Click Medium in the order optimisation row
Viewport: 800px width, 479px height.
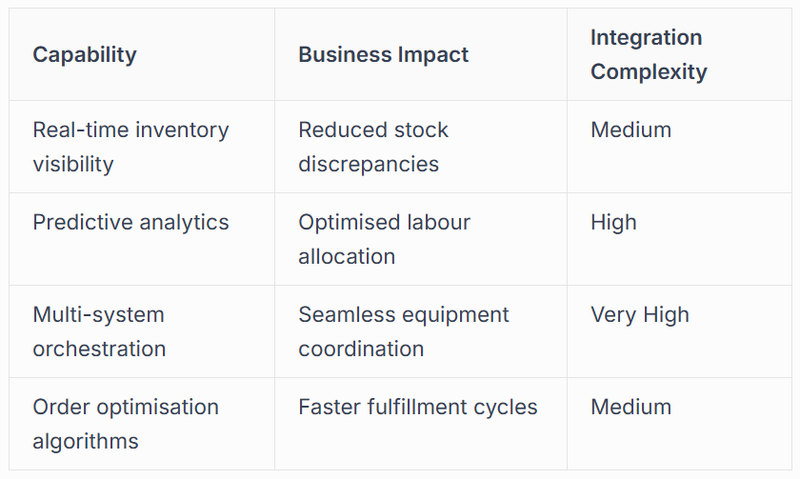(631, 407)
